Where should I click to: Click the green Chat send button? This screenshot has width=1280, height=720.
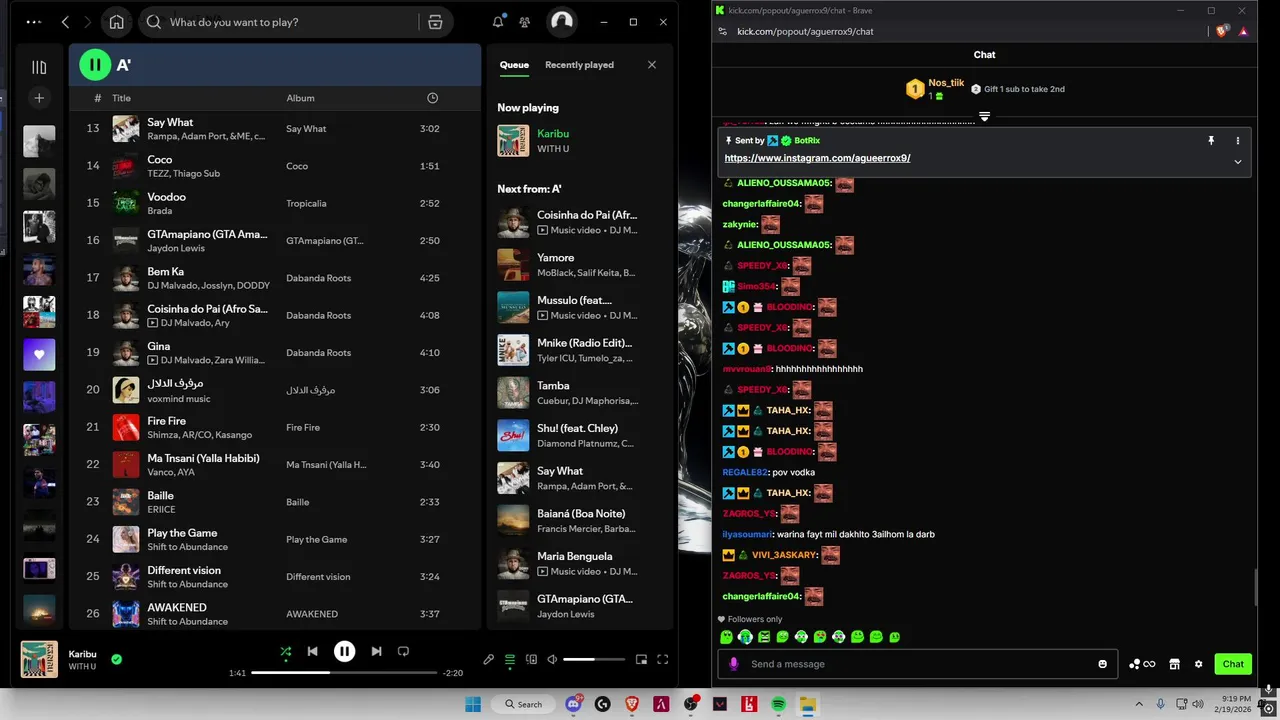coord(1233,664)
